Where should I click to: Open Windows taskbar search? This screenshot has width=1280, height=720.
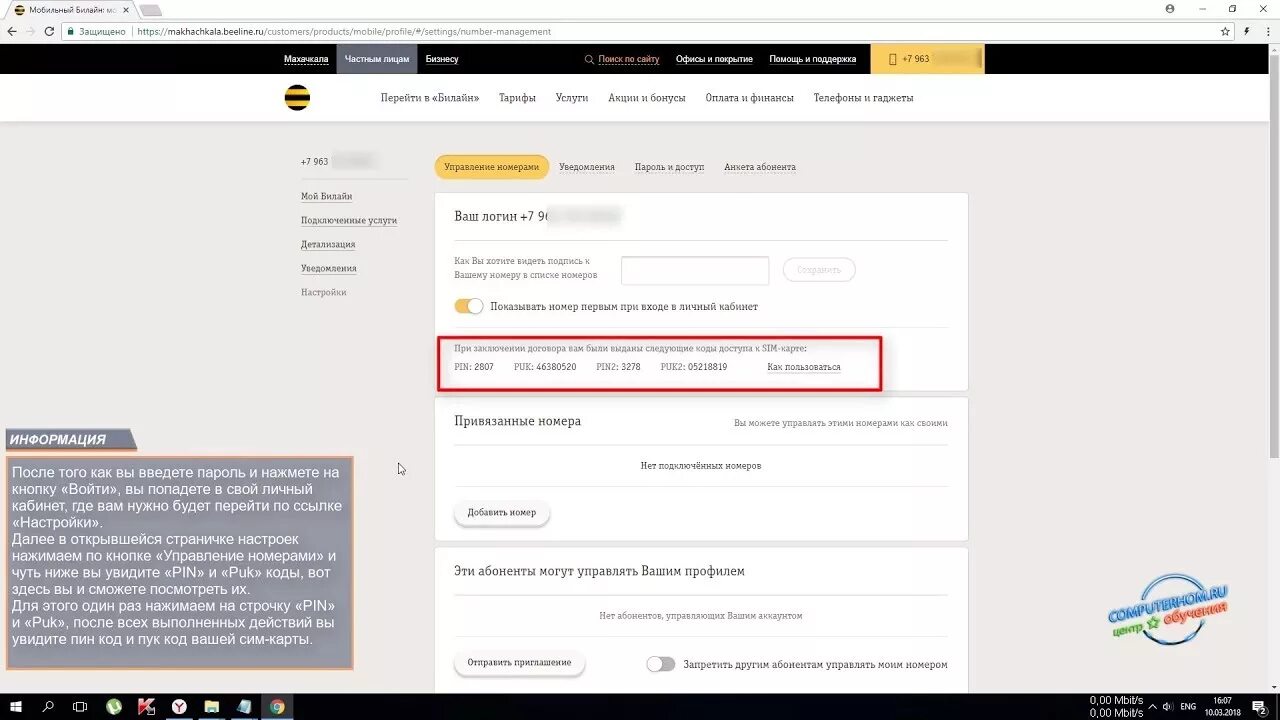click(x=48, y=706)
